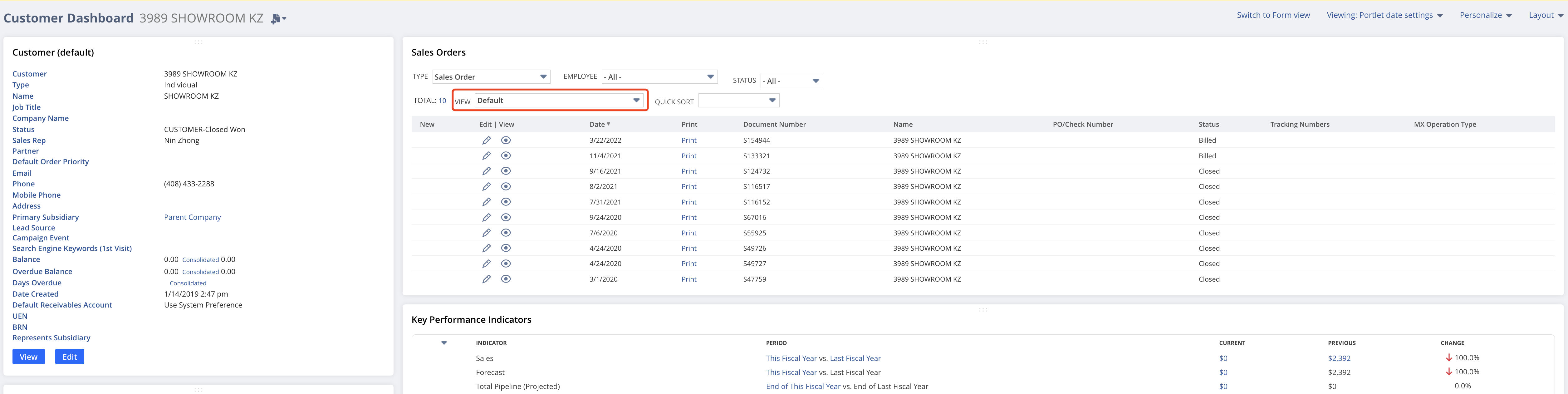Switch to Form view

1273,15
